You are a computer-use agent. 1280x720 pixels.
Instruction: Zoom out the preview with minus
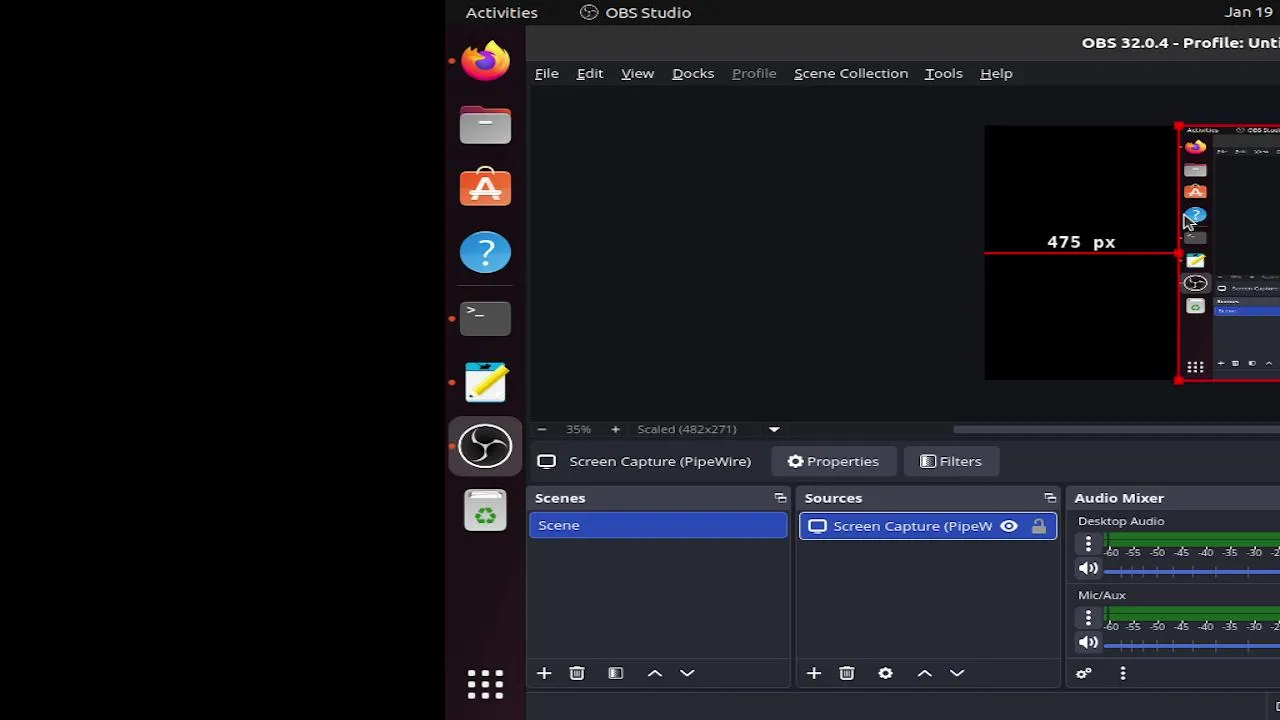[541, 429]
